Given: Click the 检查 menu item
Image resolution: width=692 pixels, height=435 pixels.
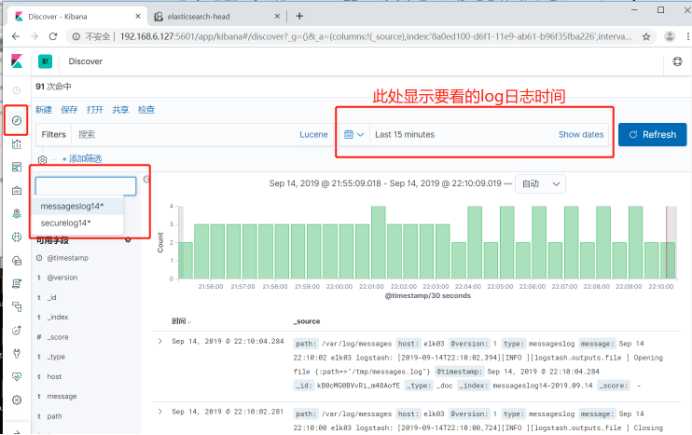Looking at the screenshot, I should [x=146, y=109].
